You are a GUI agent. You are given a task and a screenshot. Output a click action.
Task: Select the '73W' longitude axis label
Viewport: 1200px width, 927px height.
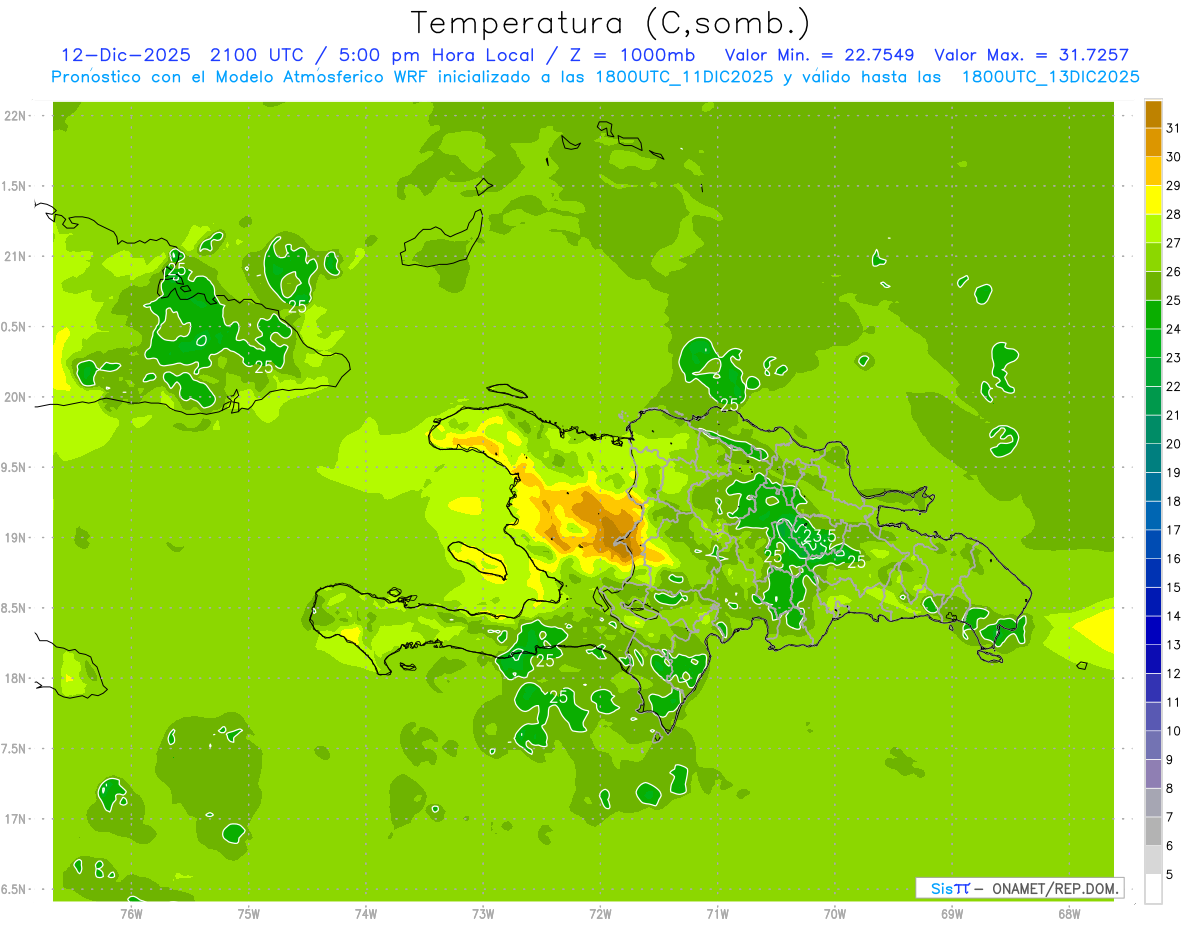pos(483,913)
